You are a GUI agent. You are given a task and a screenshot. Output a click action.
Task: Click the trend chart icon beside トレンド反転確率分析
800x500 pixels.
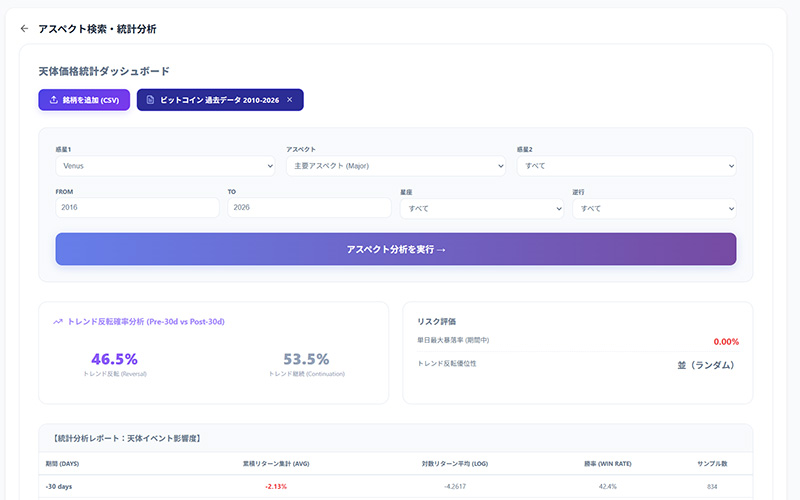pyautogui.click(x=58, y=322)
